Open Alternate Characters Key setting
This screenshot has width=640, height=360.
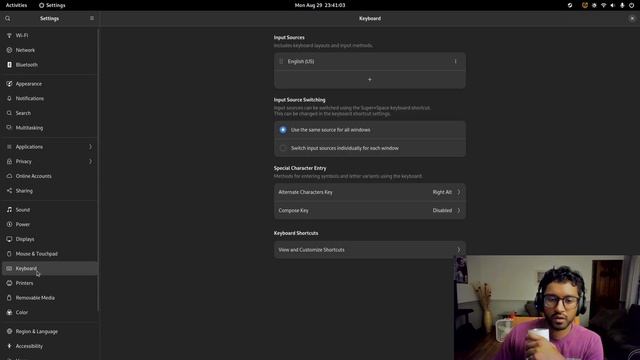(370, 192)
